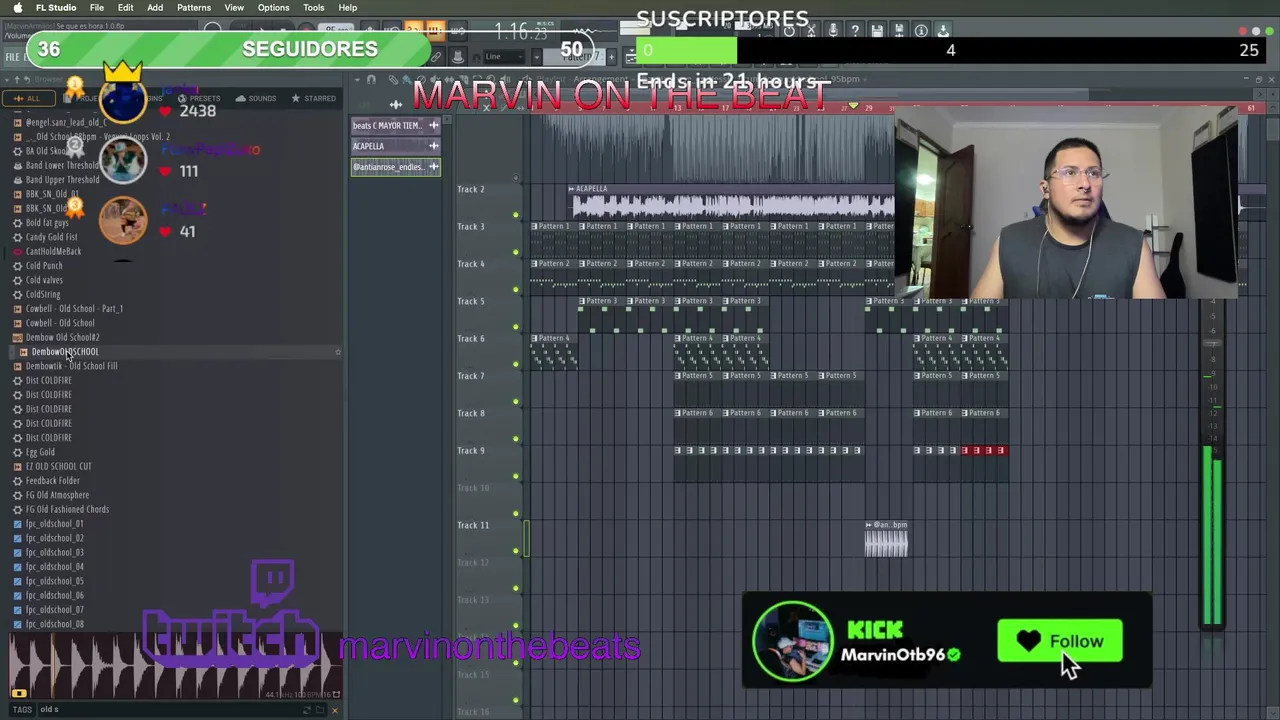
Task: Select fpc_oldschool_04 file
Action: click(54, 567)
